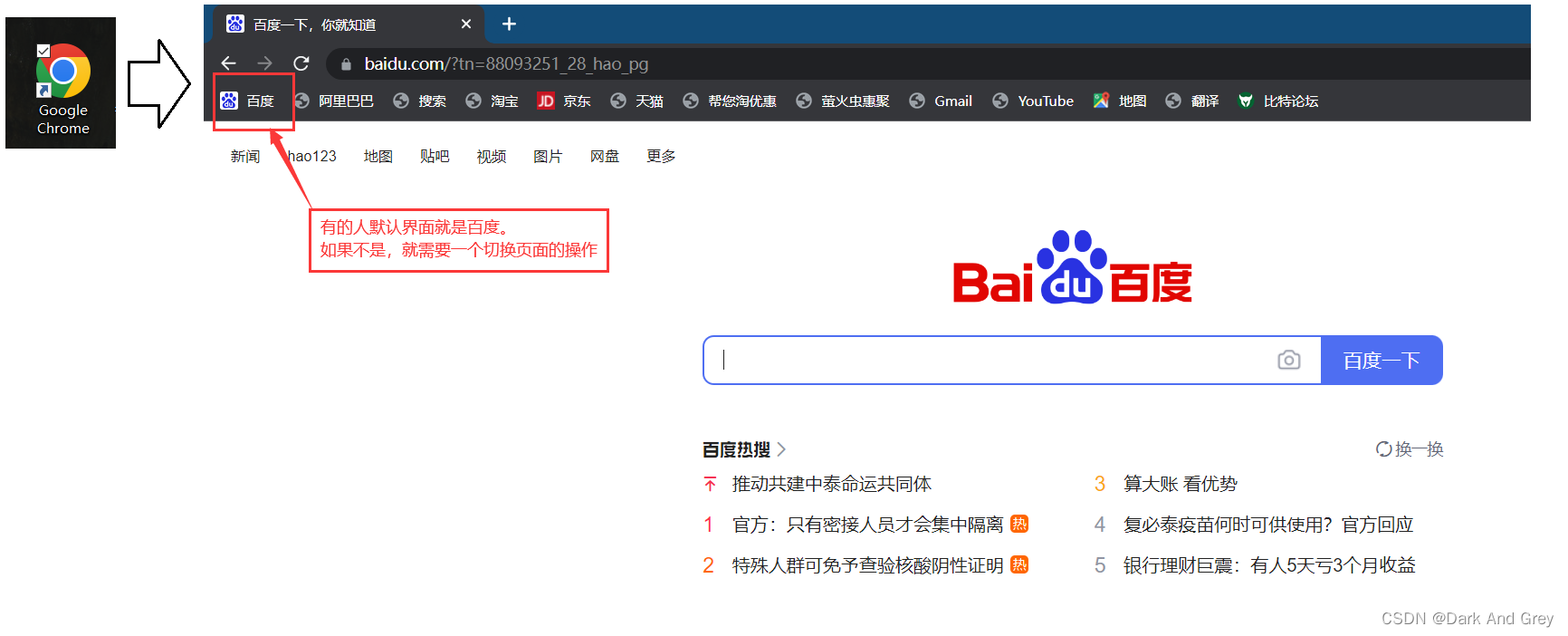Go to 贴吧 in Baidu navigation

(435, 156)
